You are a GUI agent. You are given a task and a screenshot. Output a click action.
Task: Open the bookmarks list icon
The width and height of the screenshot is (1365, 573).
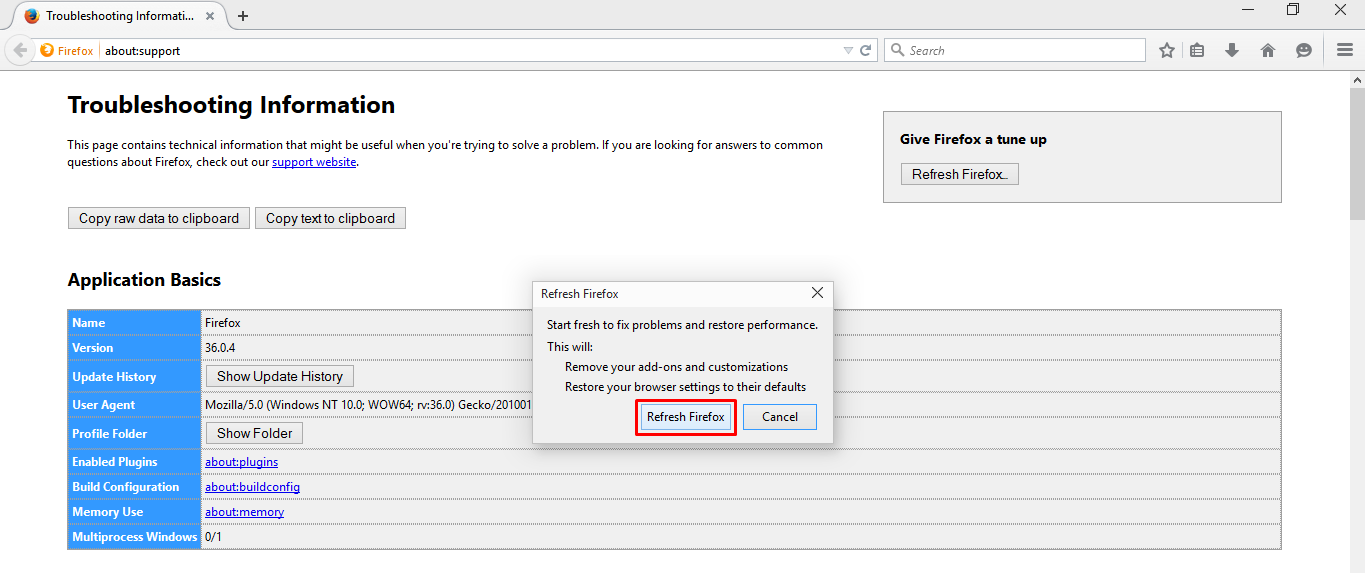pyautogui.click(x=1197, y=50)
